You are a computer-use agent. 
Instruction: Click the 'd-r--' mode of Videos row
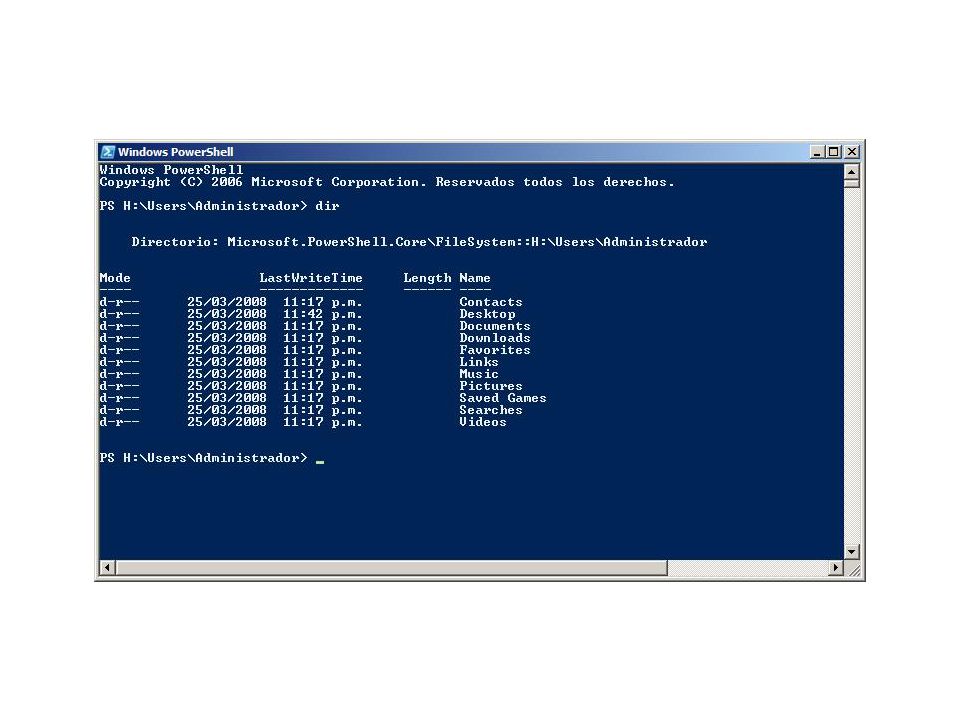click(119, 422)
